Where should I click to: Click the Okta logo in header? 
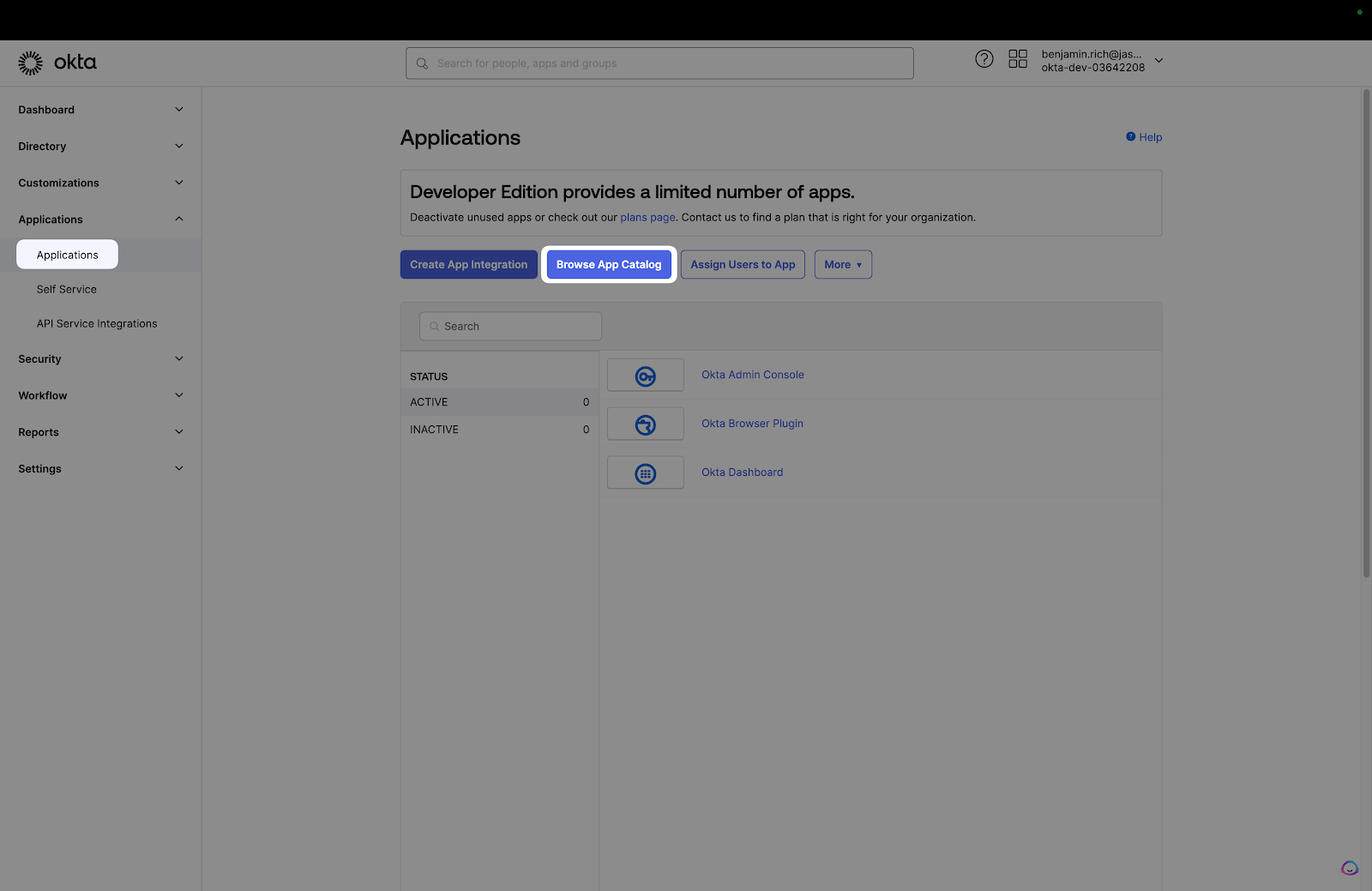pos(57,63)
